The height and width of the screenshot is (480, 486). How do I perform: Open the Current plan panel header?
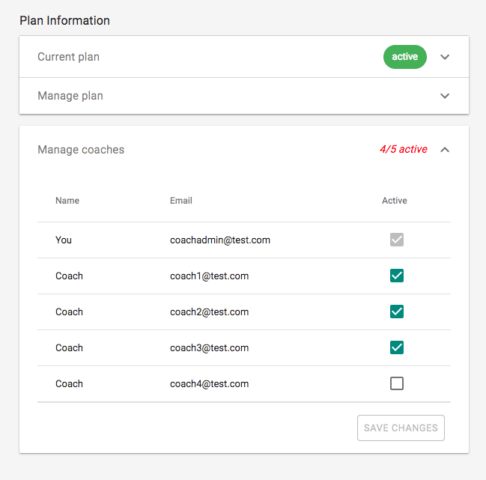point(244,57)
